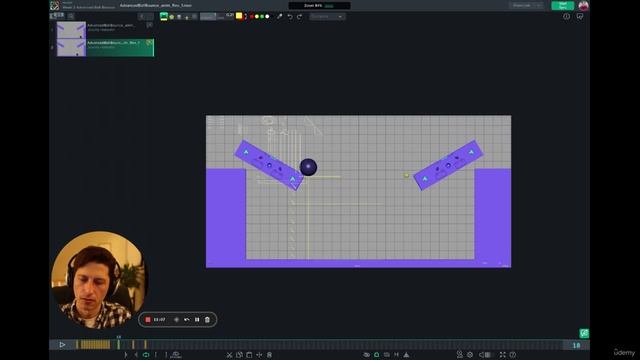Click the Zoom indicator at top center
This screenshot has height=360, width=640.
[x=319, y=5]
